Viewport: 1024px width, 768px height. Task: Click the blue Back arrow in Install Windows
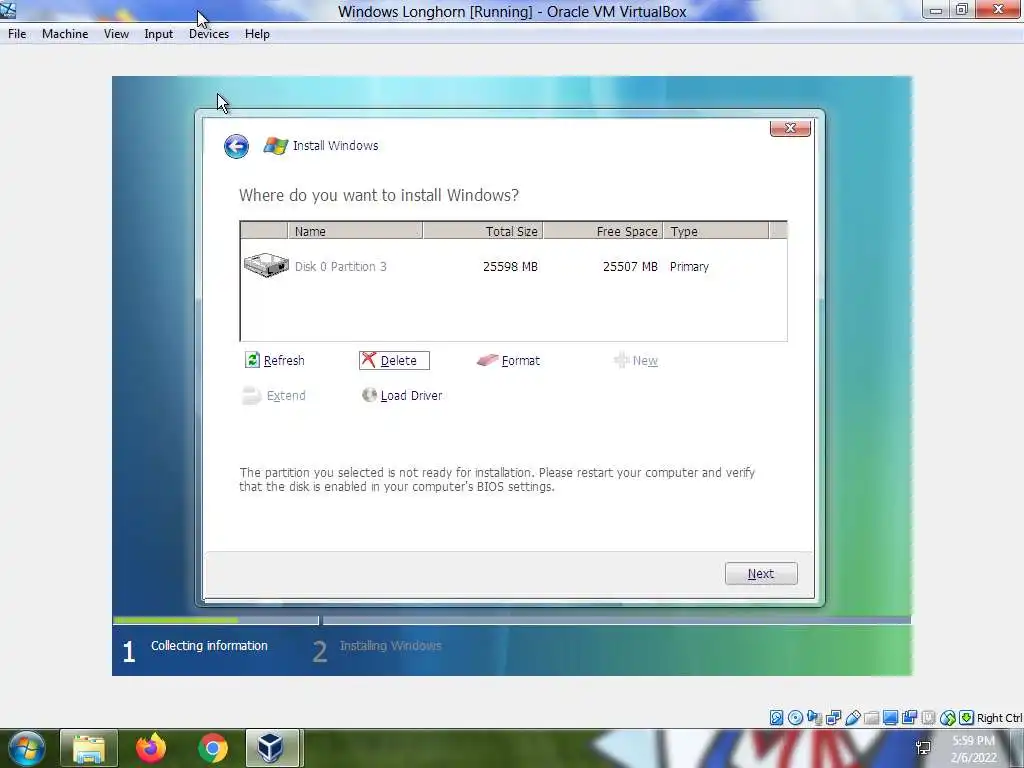pyautogui.click(x=236, y=146)
